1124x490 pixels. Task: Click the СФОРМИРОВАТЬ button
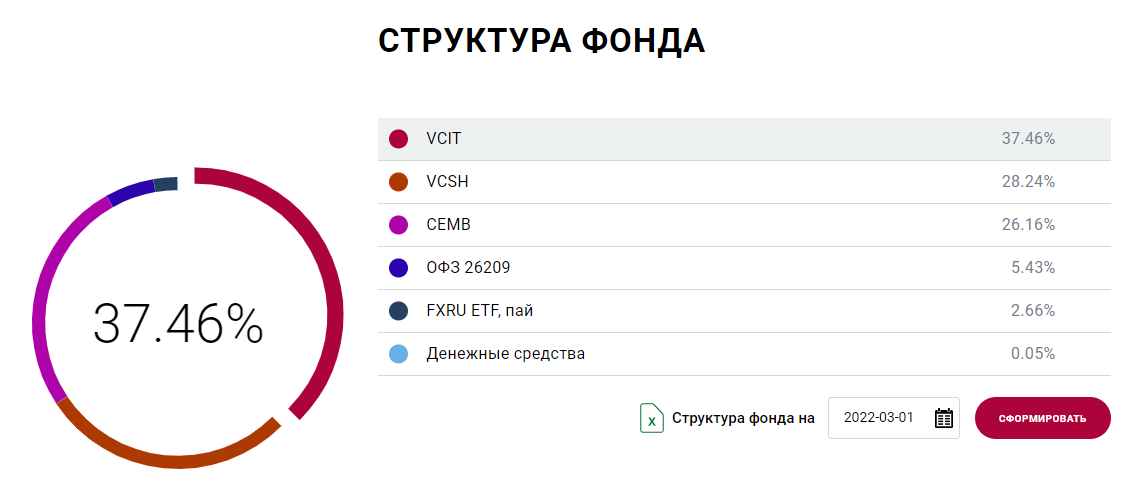click(1042, 418)
